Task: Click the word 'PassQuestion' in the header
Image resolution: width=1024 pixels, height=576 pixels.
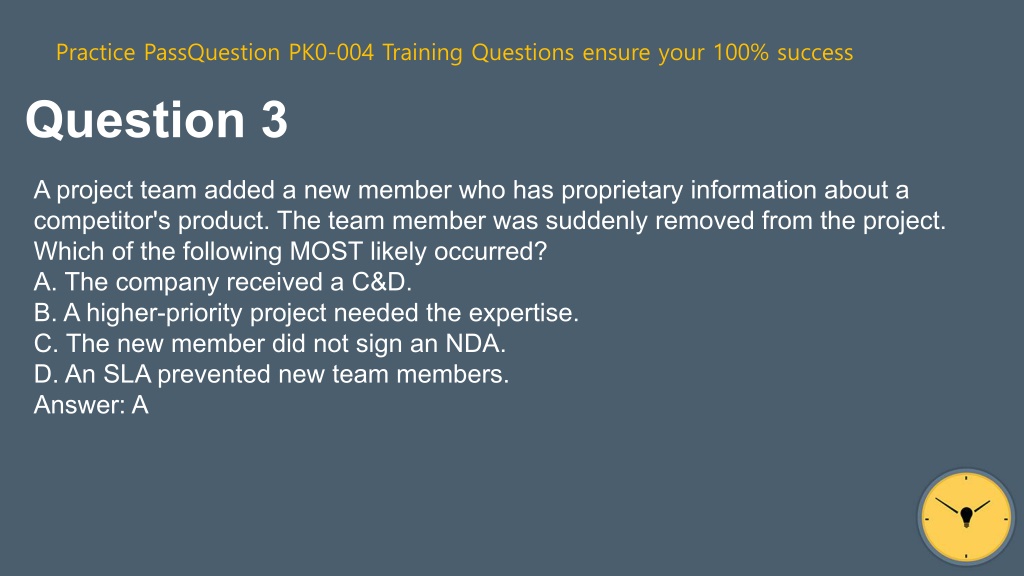Action: [x=212, y=52]
